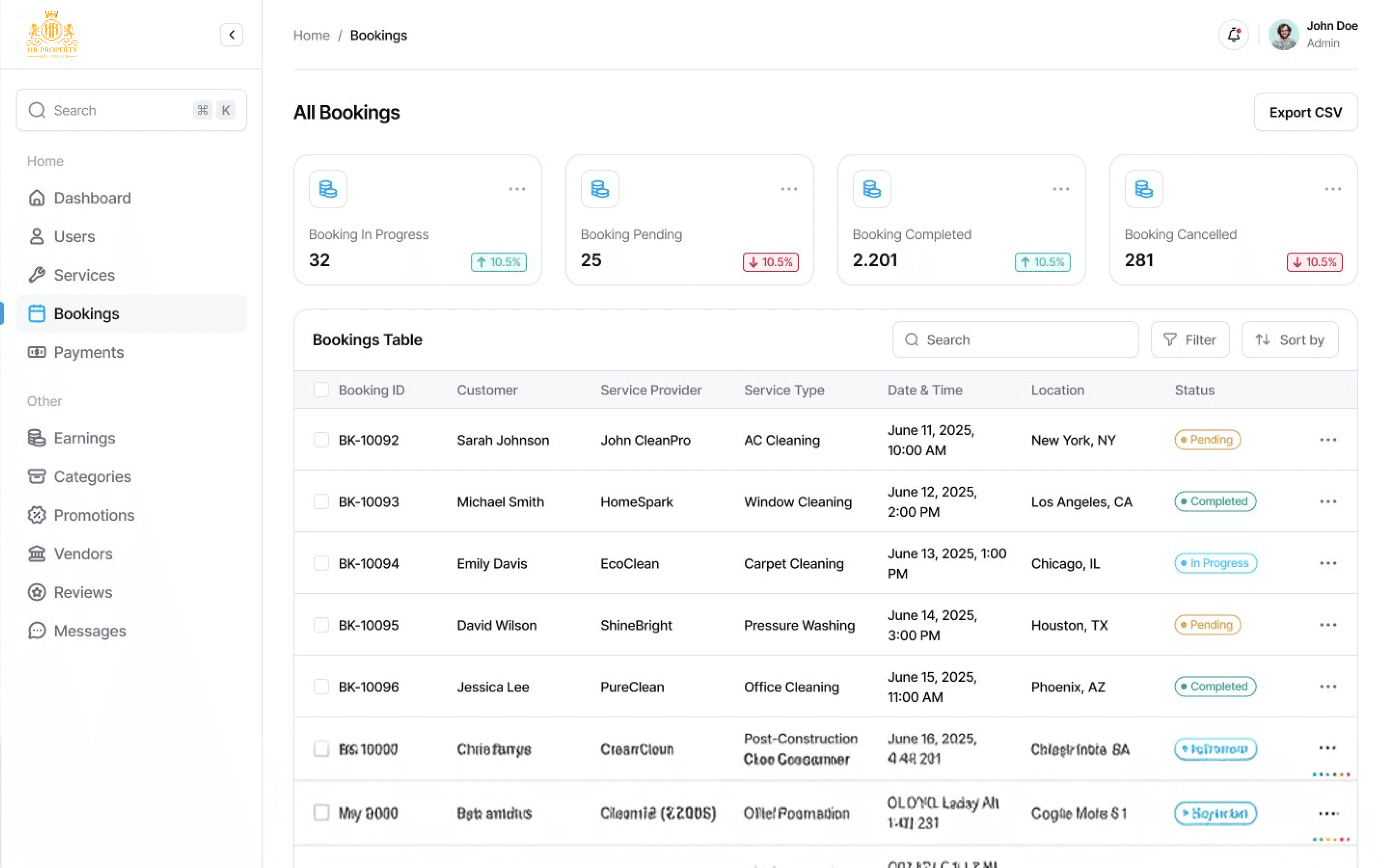Open row actions for BK-10096
The height and width of the screenshot is (868, 1389).
coord(1328,686)
